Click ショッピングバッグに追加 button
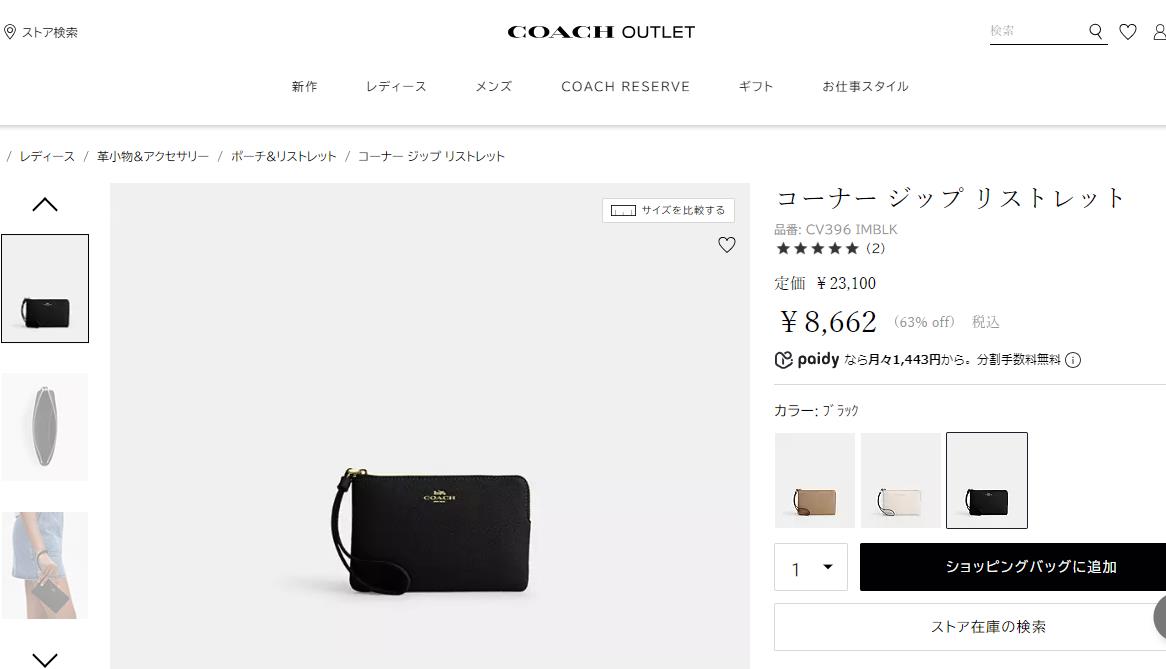 click(x=1013, y=567)
